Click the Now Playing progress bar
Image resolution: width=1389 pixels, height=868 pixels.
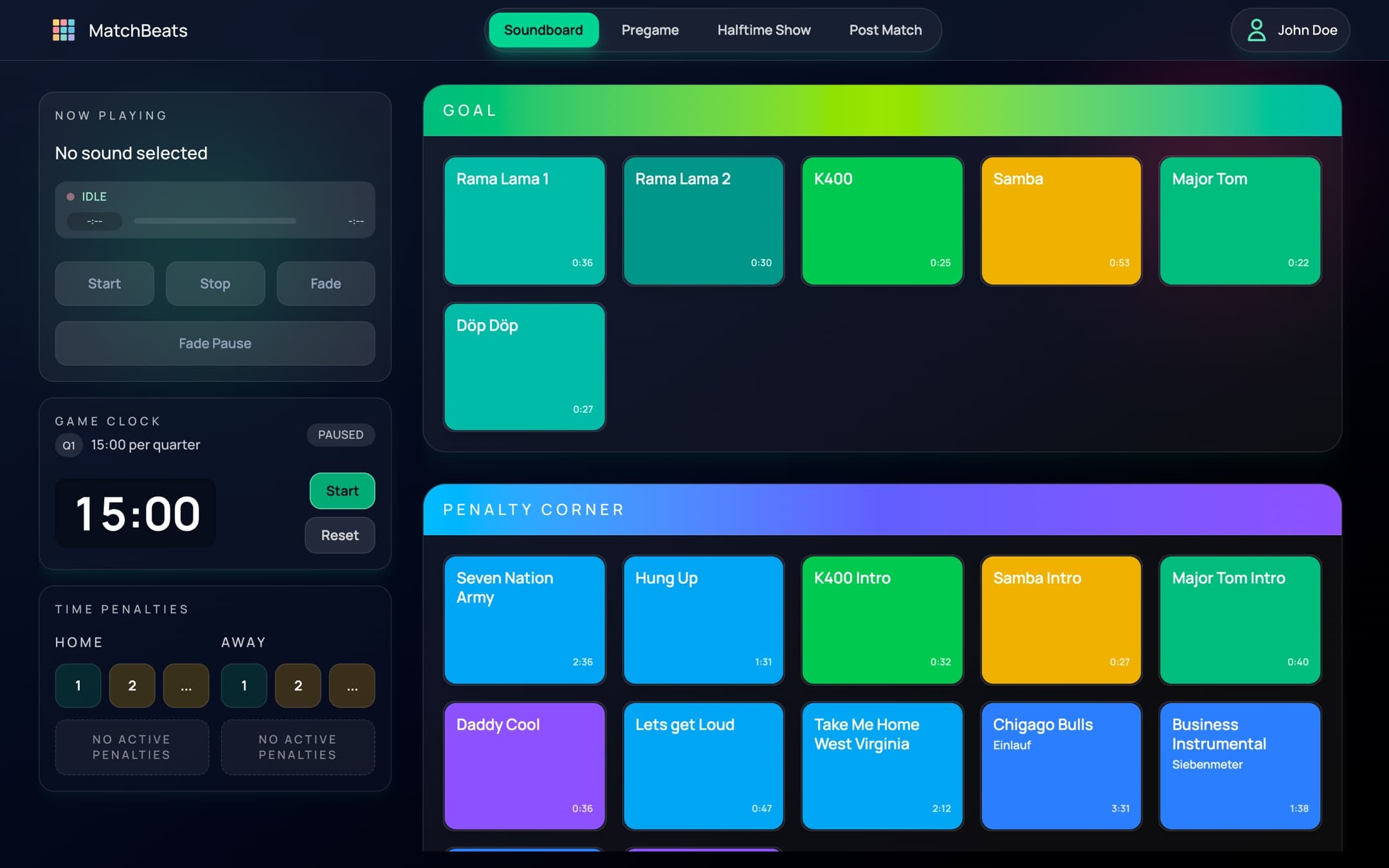(x=215, y=221)
